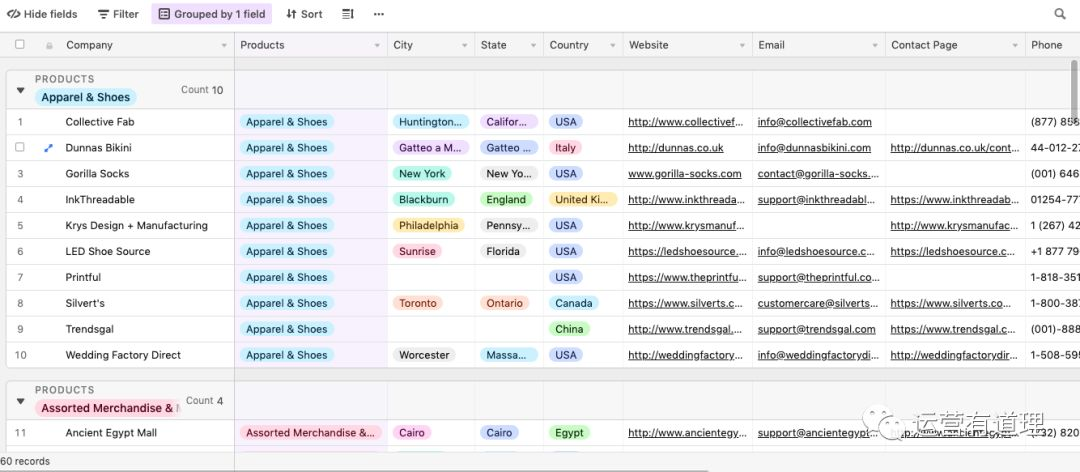Click the Philadelphia city tag

pyautogui.click(x=428, y=225)
